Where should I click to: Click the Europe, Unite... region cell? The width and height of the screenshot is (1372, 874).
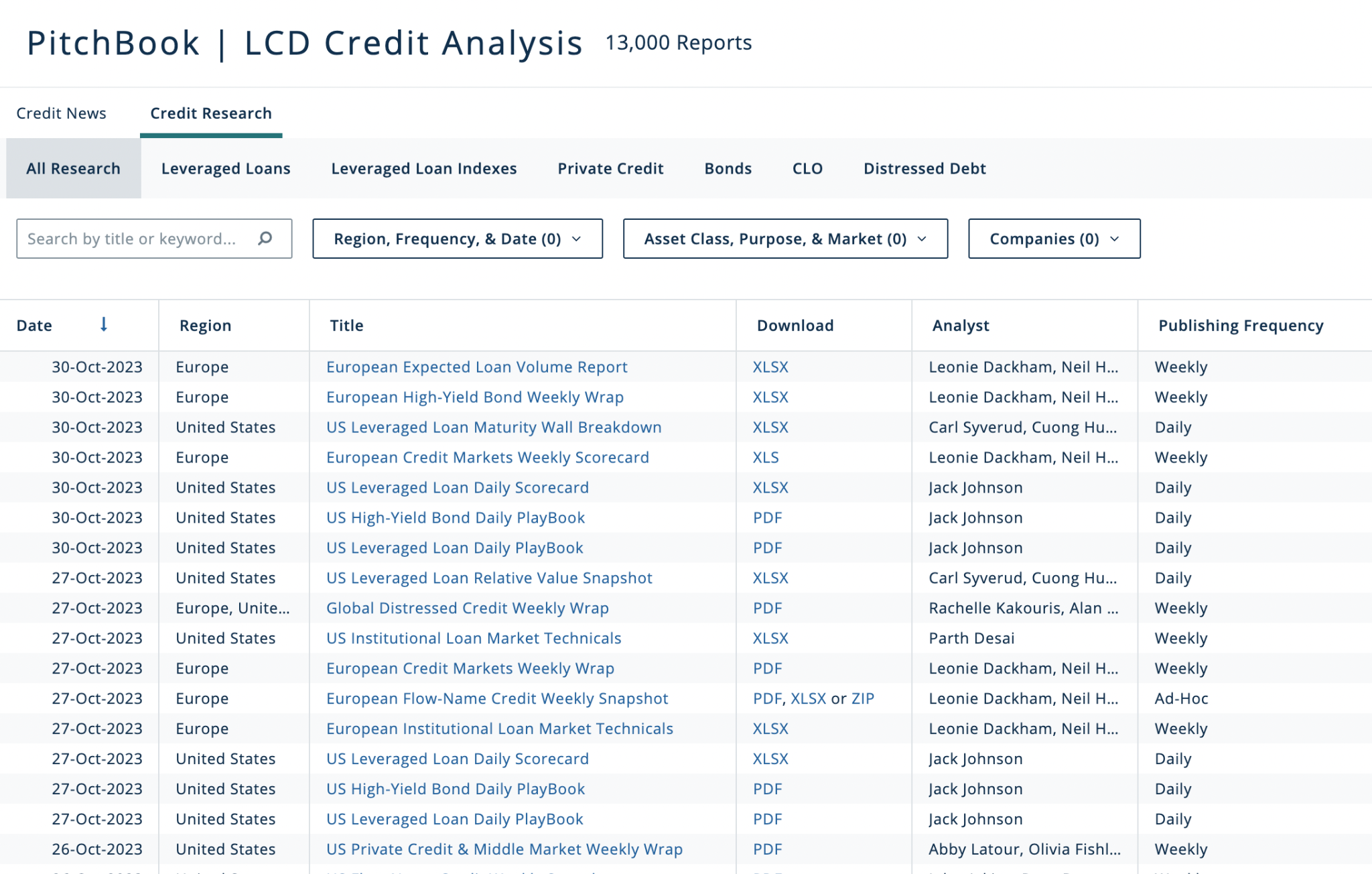(232, 609)
